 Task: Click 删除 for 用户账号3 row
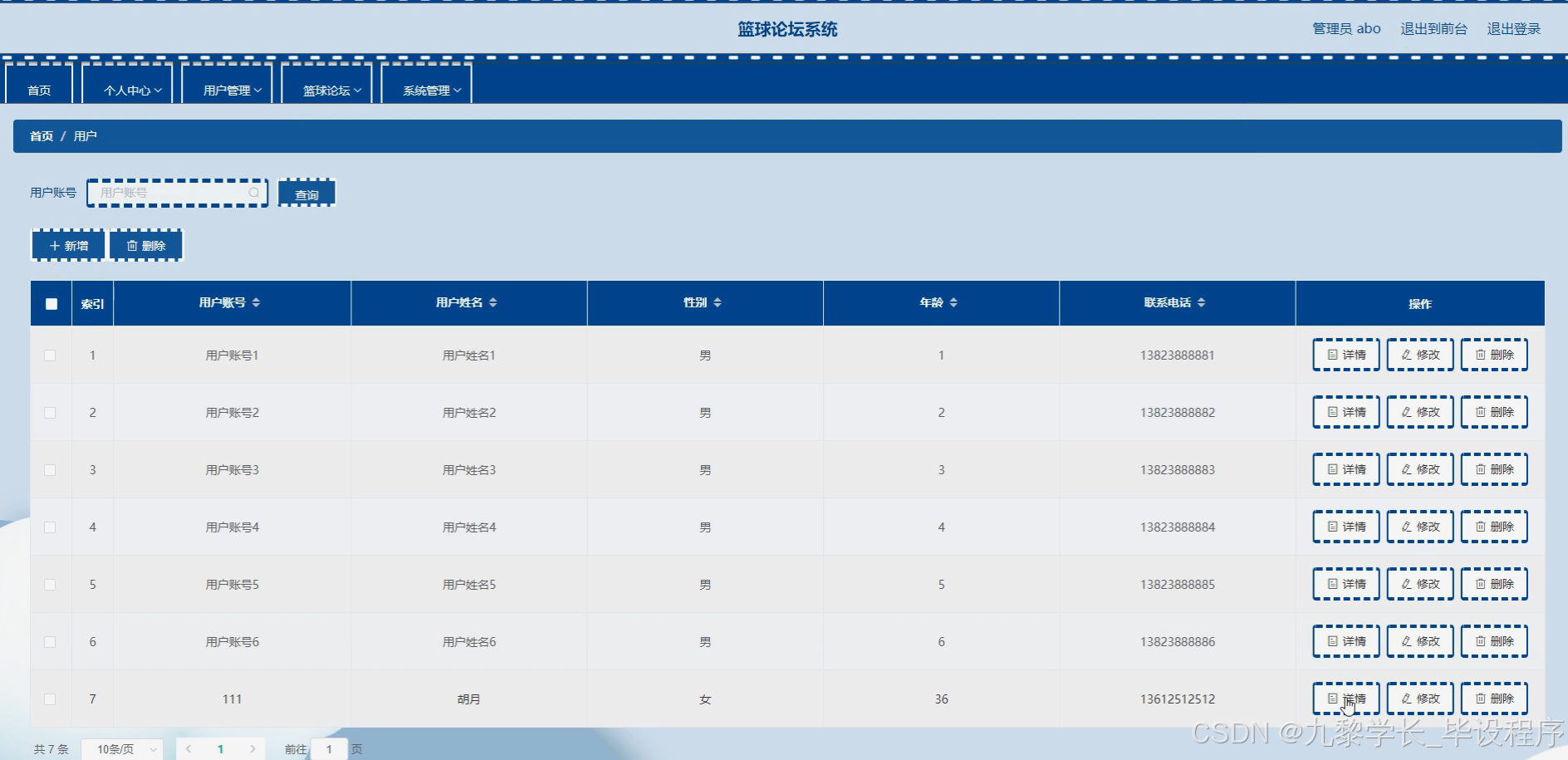point(1494,469)
